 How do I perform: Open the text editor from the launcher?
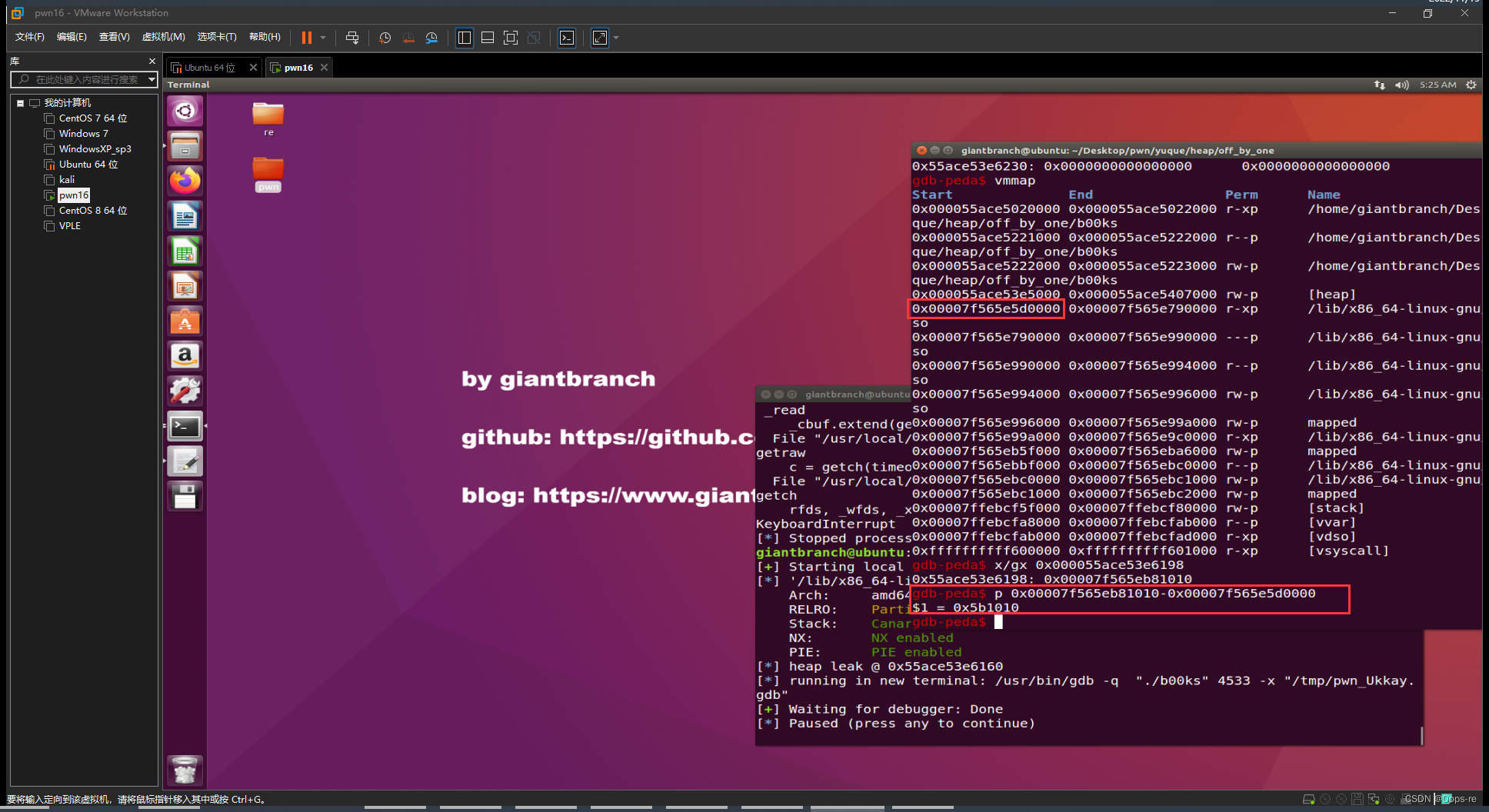coord(185,461)
